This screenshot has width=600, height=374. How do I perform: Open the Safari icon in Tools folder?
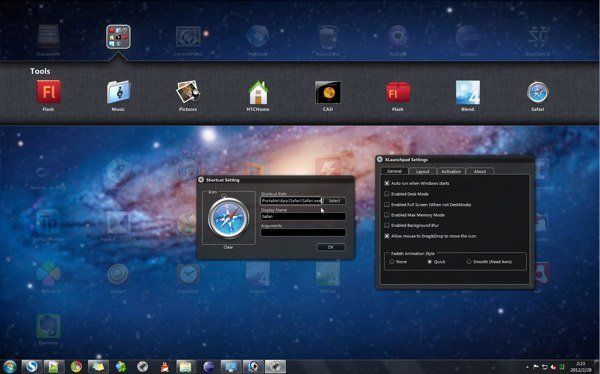pyautogui.click(x=538, y=92)
